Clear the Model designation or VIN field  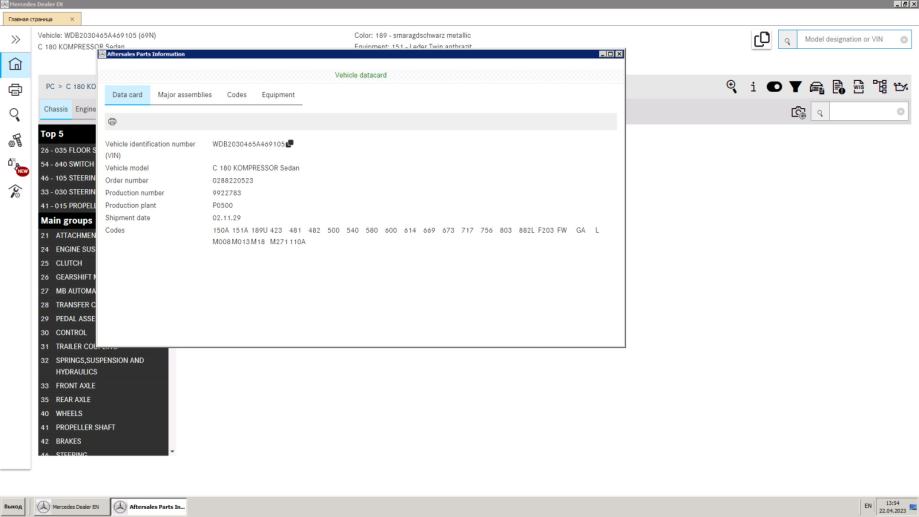pos(904,40)
